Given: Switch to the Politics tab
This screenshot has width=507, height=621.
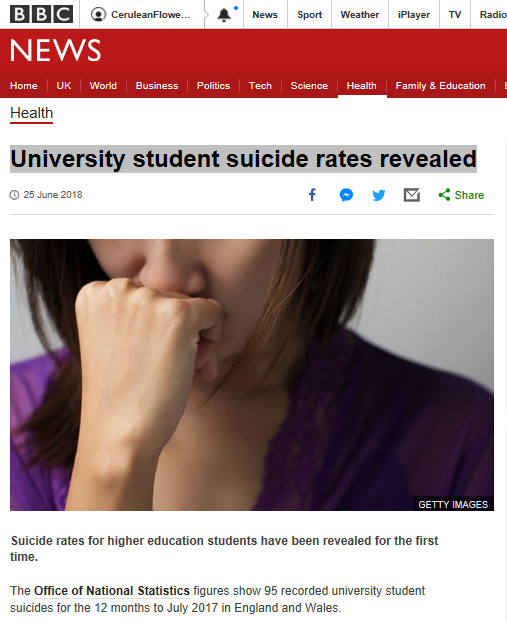Looking at the screenshot, I should tap(213, 86).
